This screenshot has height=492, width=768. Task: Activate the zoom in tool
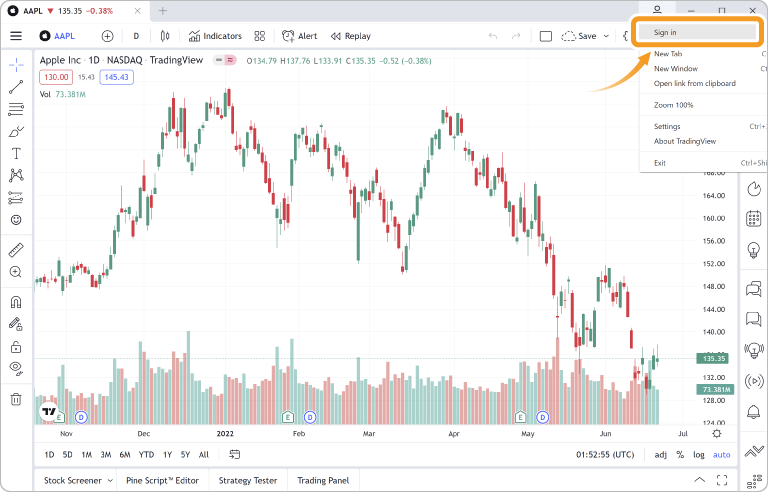pos(16,272)
